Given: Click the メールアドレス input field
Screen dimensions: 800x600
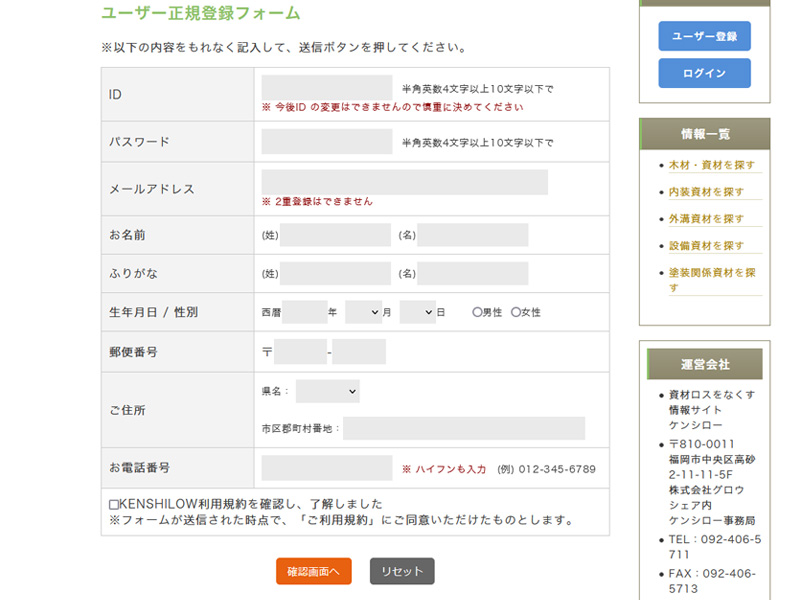Looking at the screenshot, I should pyautogui.click(x=404, y=183).
